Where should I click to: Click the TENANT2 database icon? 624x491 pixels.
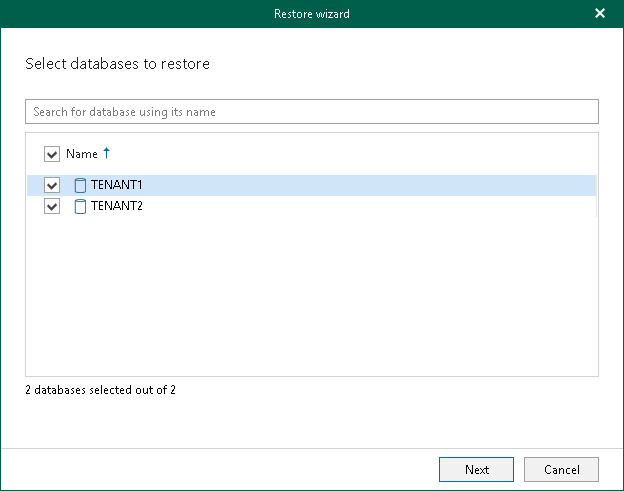coord(80,207)
